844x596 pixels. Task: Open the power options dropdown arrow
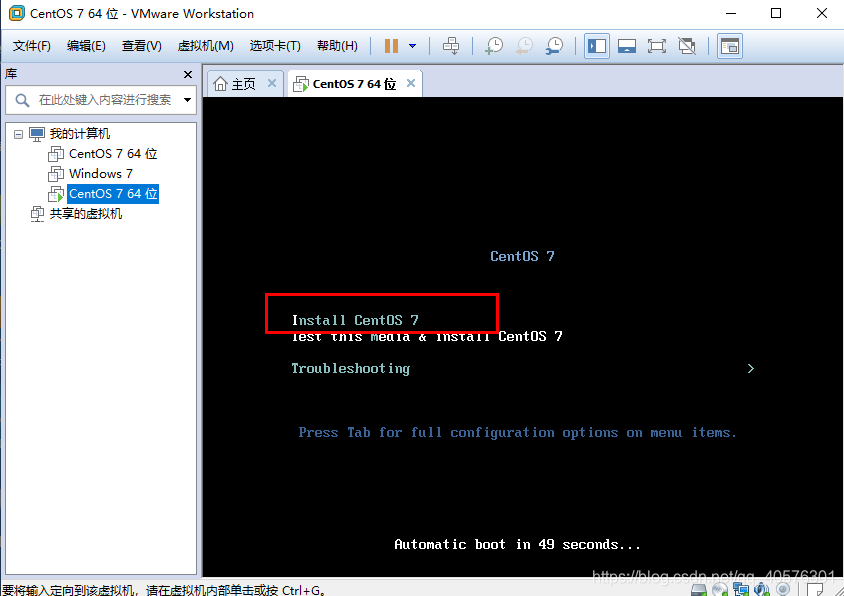coord(412,46)
